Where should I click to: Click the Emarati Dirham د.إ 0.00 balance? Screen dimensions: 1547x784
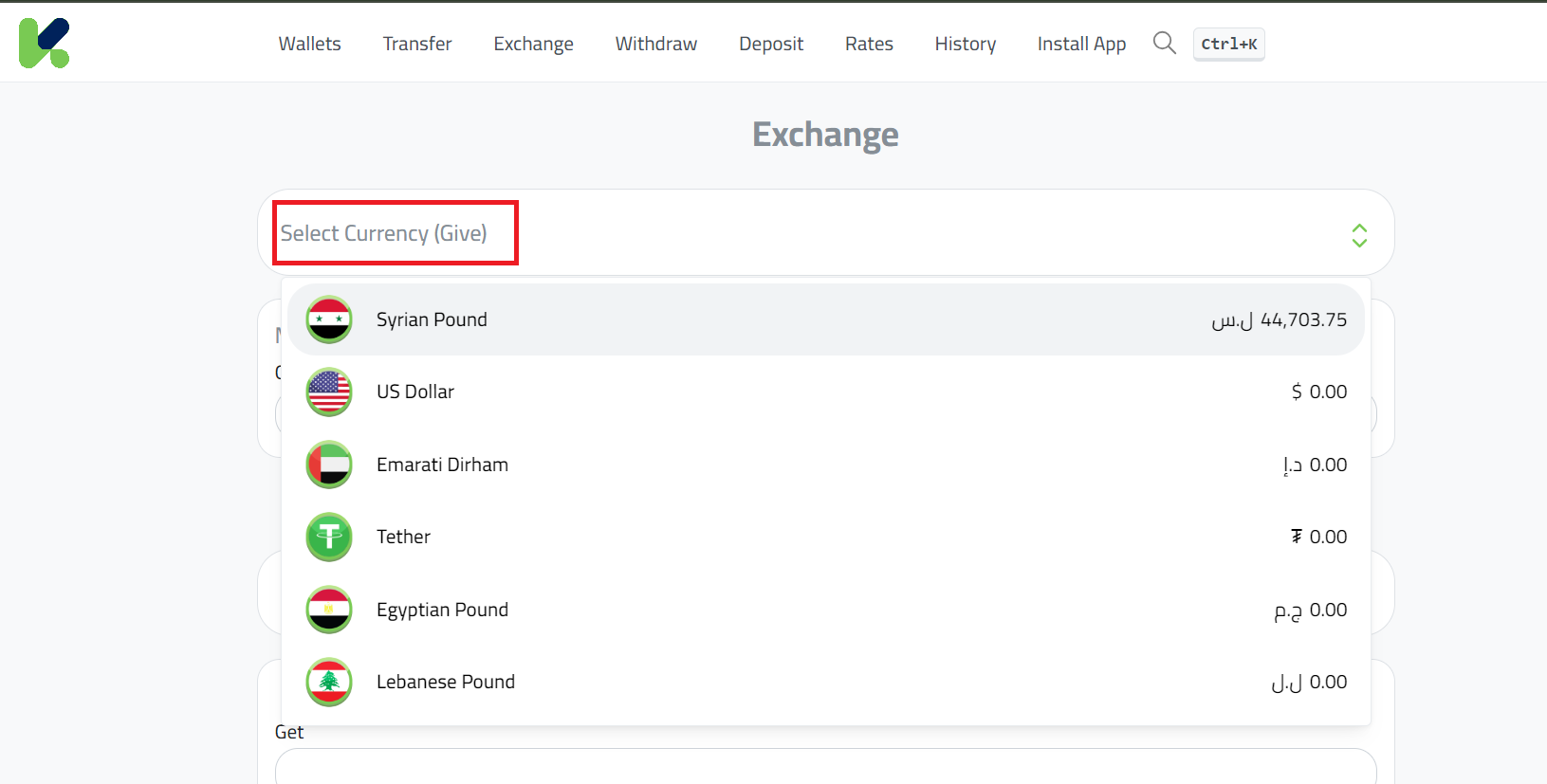(1315, 465)
